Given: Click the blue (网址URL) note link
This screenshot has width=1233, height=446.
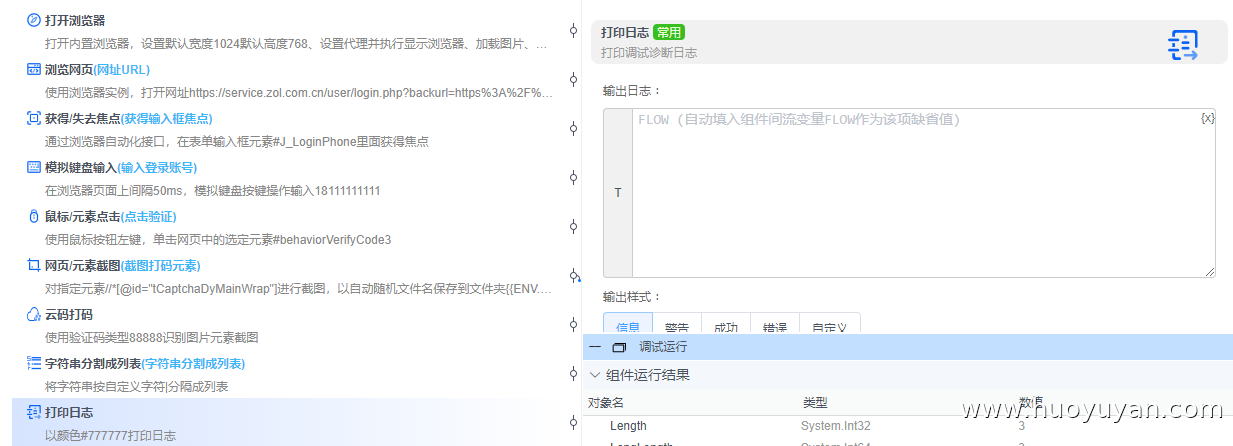Looking at the screenshot, I should click(x=122, y=69).
